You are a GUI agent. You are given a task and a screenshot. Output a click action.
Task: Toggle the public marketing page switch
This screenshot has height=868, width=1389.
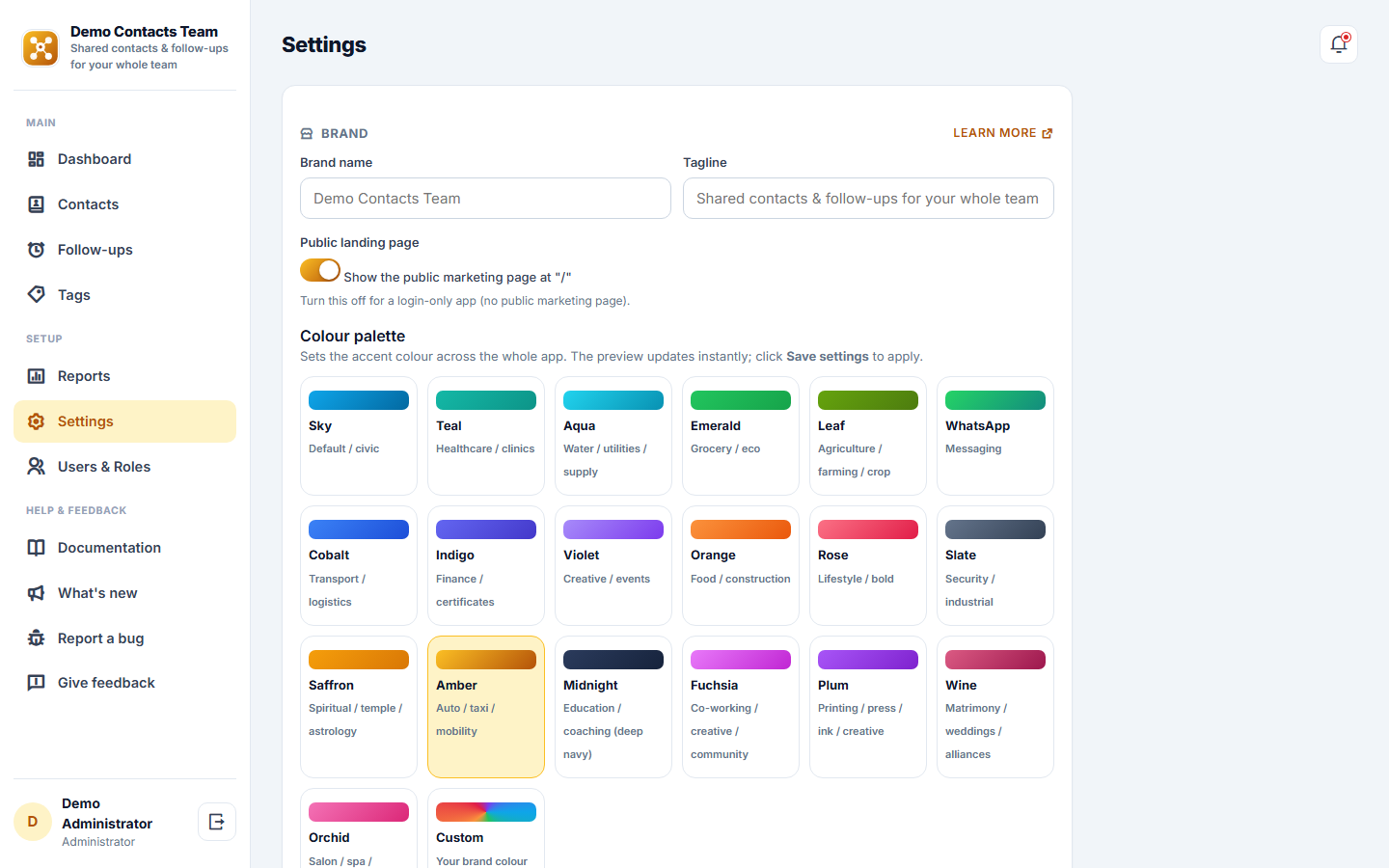coord(320,270)
